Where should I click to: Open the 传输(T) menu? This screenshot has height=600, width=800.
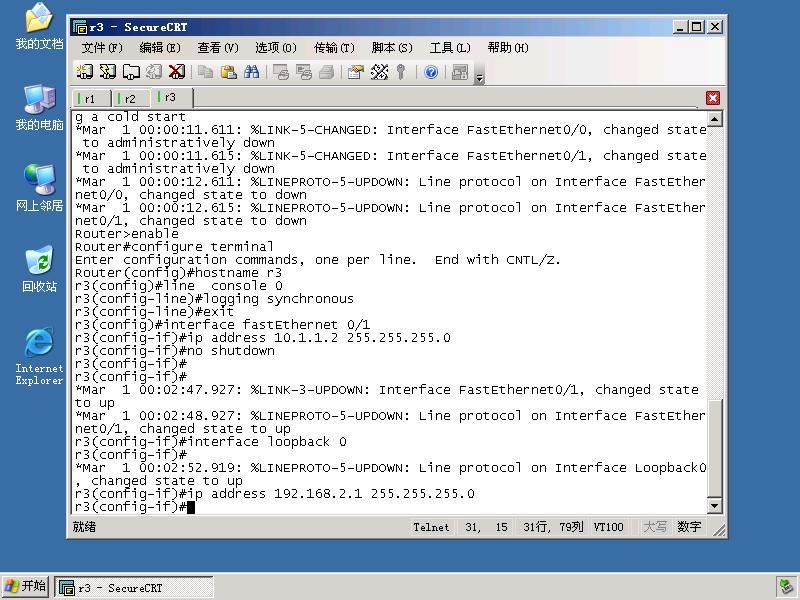pos(334,48)
